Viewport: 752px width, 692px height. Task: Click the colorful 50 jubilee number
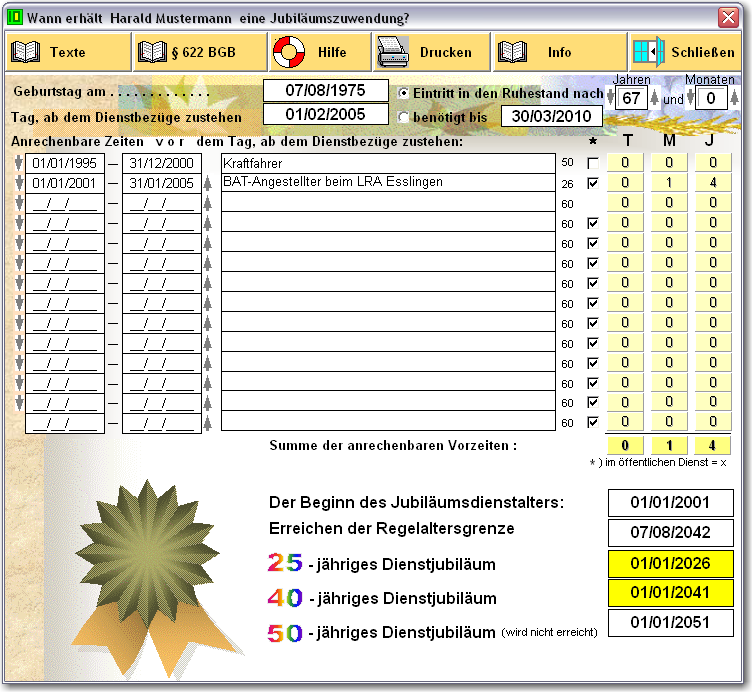[285, 633]
